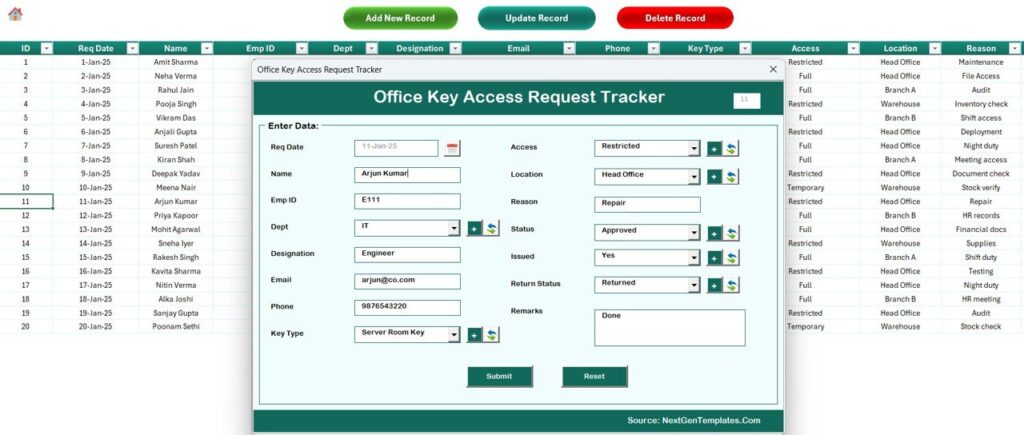The image size is (1024, 435).
Task: Select the Document check reason cell
Action: (x=981, y=174)
